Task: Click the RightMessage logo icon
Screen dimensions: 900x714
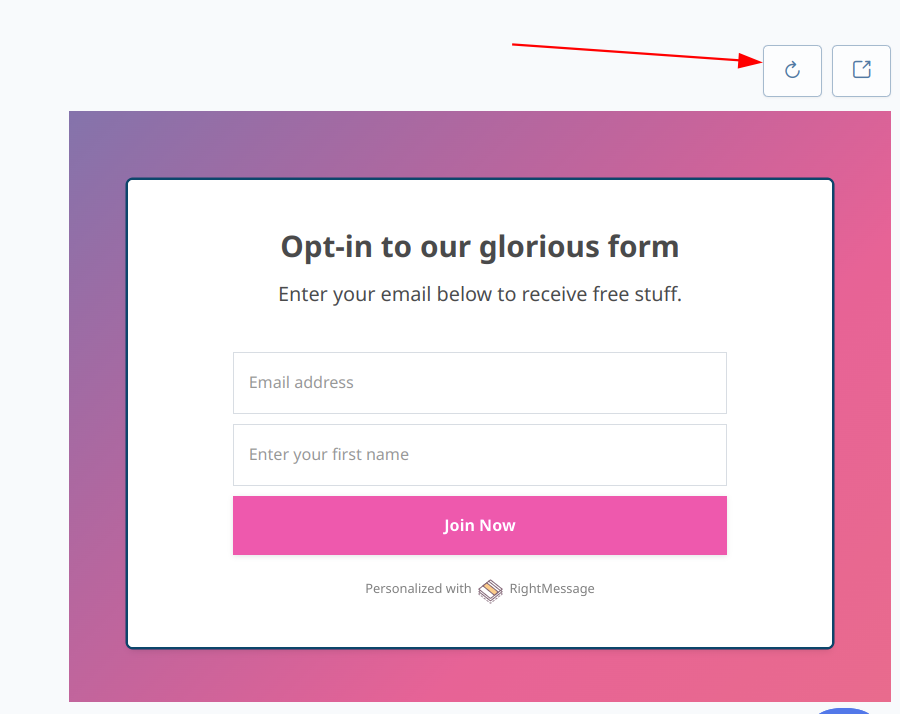Action: pos(490,590)
